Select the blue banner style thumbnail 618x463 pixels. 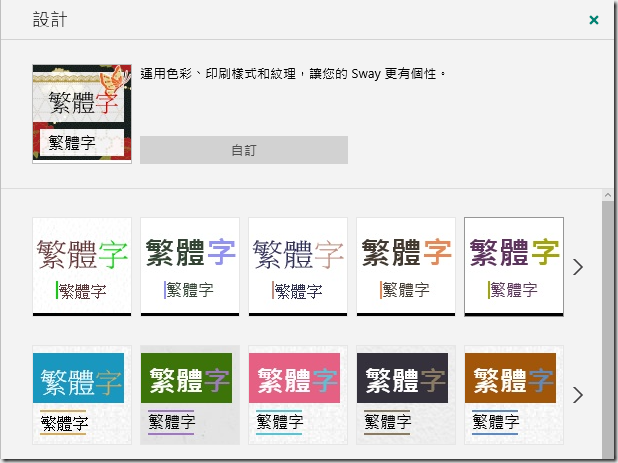[82, 395]
